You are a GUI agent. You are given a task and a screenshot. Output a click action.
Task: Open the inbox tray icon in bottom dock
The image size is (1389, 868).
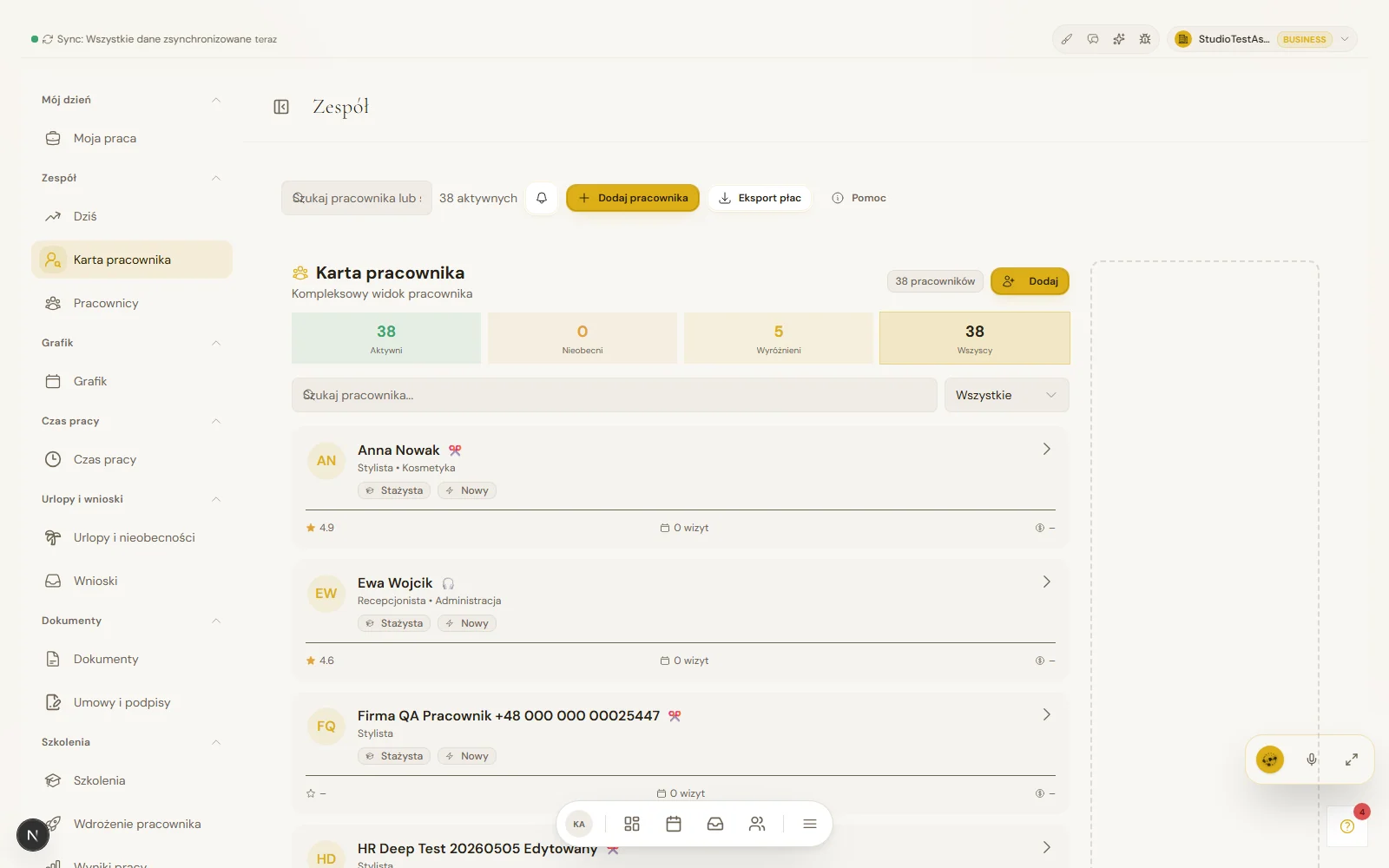click(715, 824)
